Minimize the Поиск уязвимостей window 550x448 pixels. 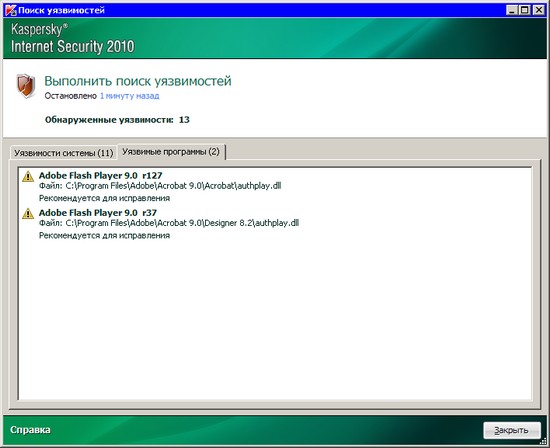512,10
